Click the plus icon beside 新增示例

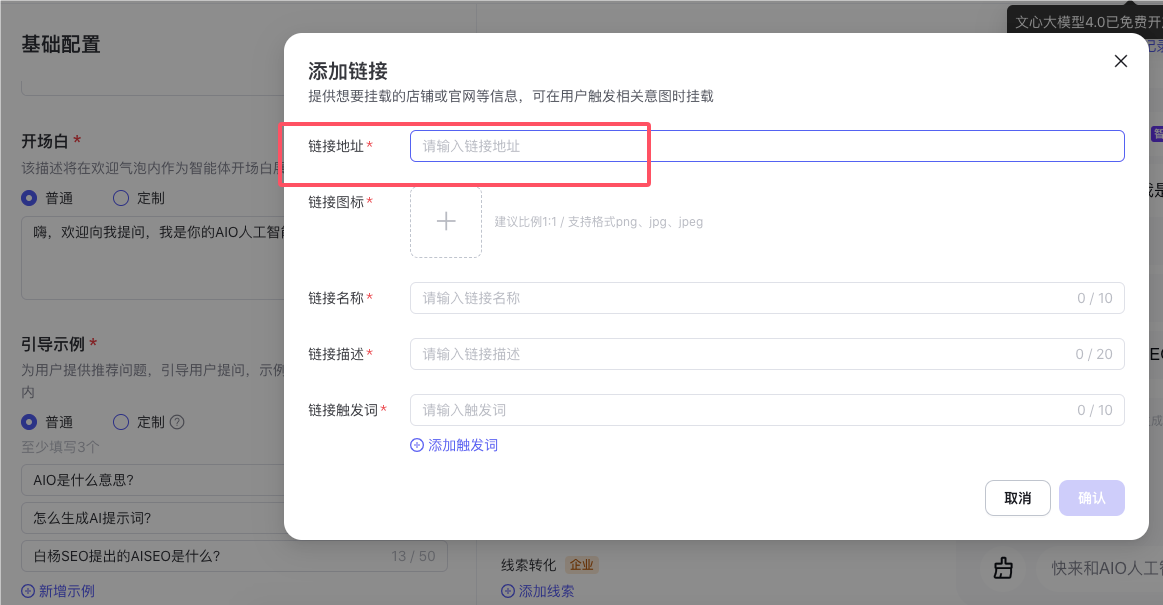point(28,591)
